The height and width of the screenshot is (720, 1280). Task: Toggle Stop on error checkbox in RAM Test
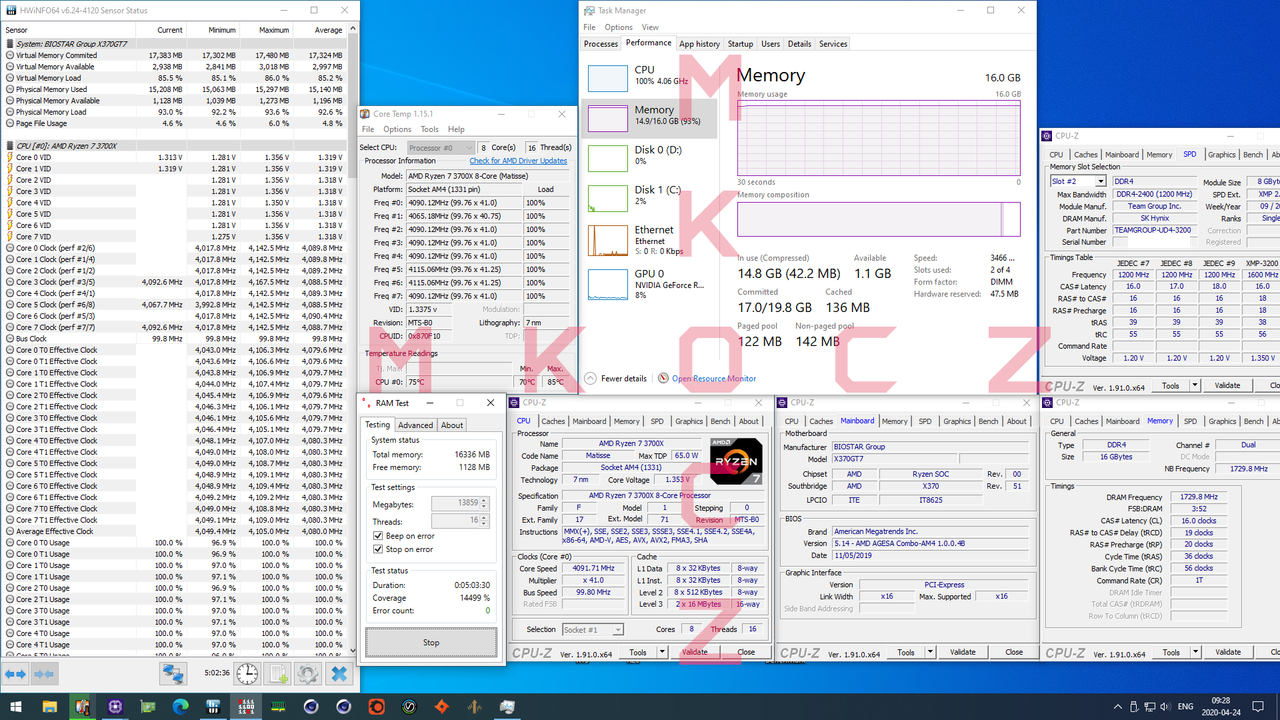[378, 549]
